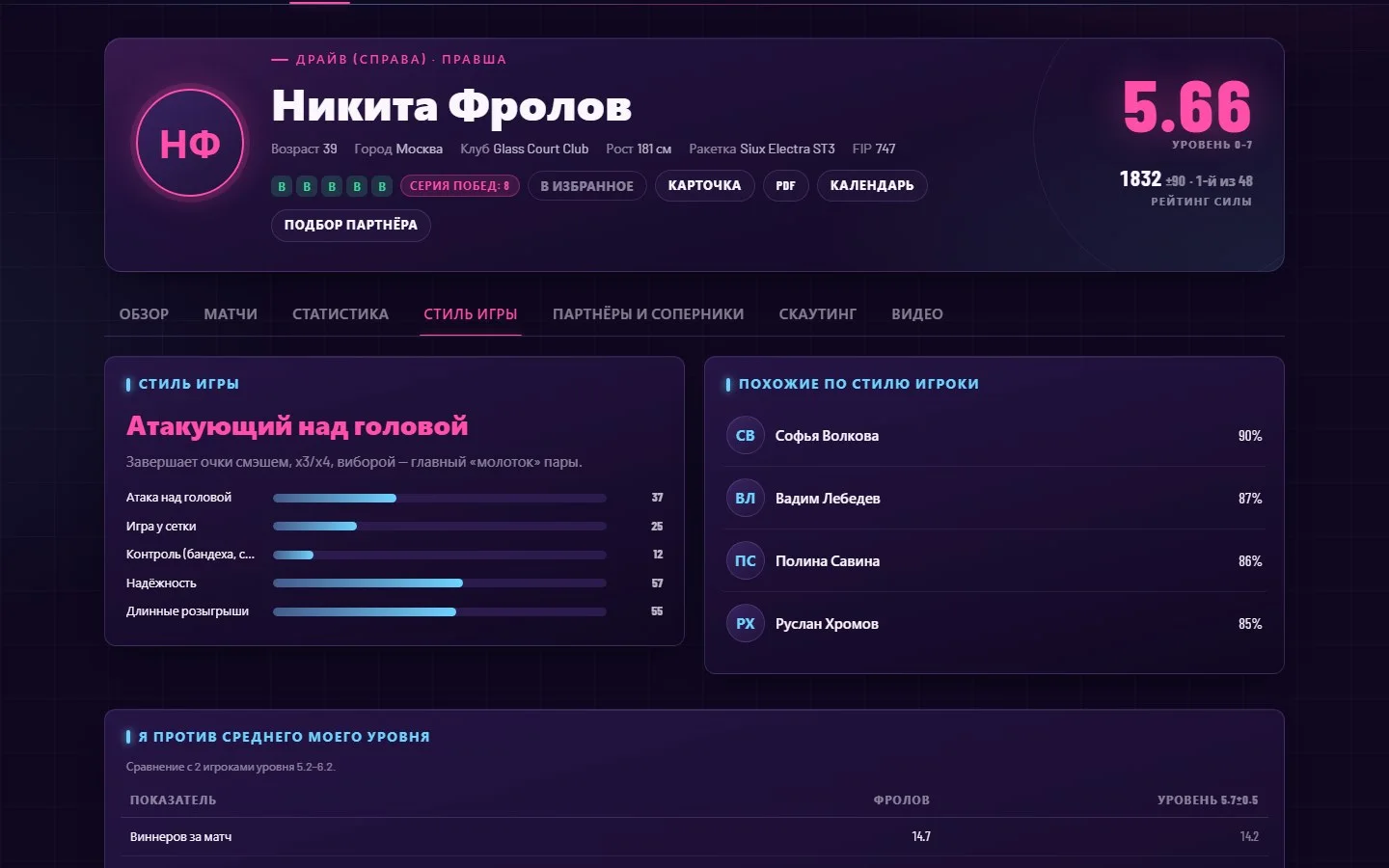Open the Видео tab
Viewport: 1389px width, 868px height.
[917, 314]
